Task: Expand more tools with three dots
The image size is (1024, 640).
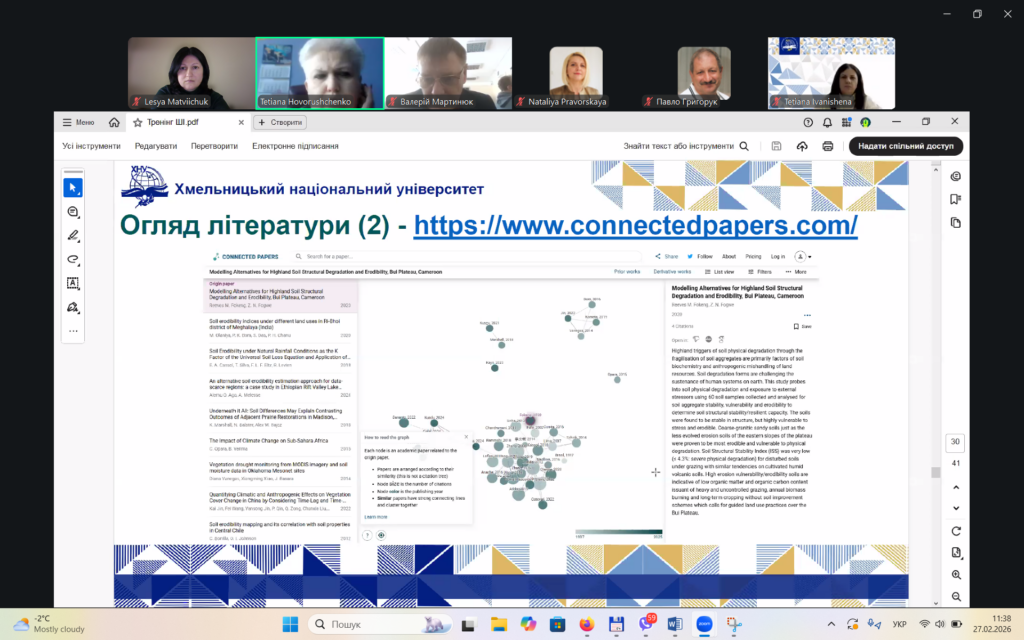Action: [73, 331]
